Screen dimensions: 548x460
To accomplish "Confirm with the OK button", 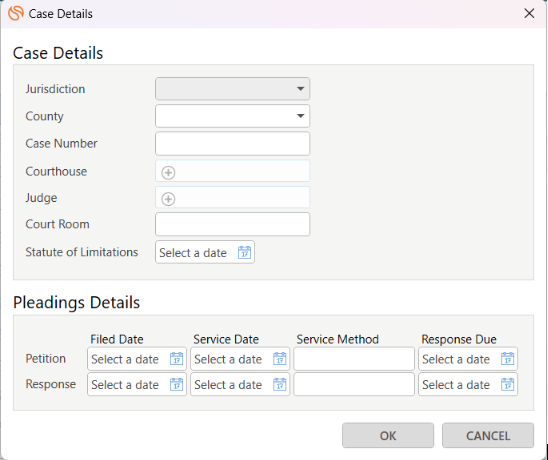I will (388, 436).
